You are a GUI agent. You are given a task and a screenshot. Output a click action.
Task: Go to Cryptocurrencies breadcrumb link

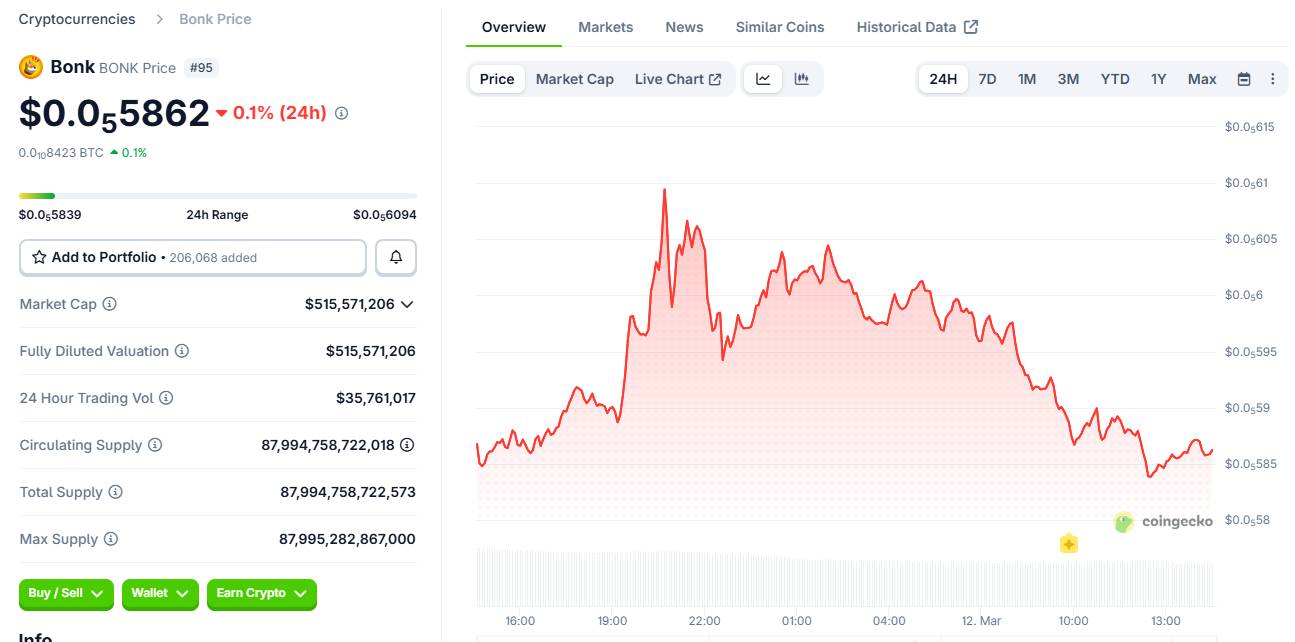(x=77, y=19)
